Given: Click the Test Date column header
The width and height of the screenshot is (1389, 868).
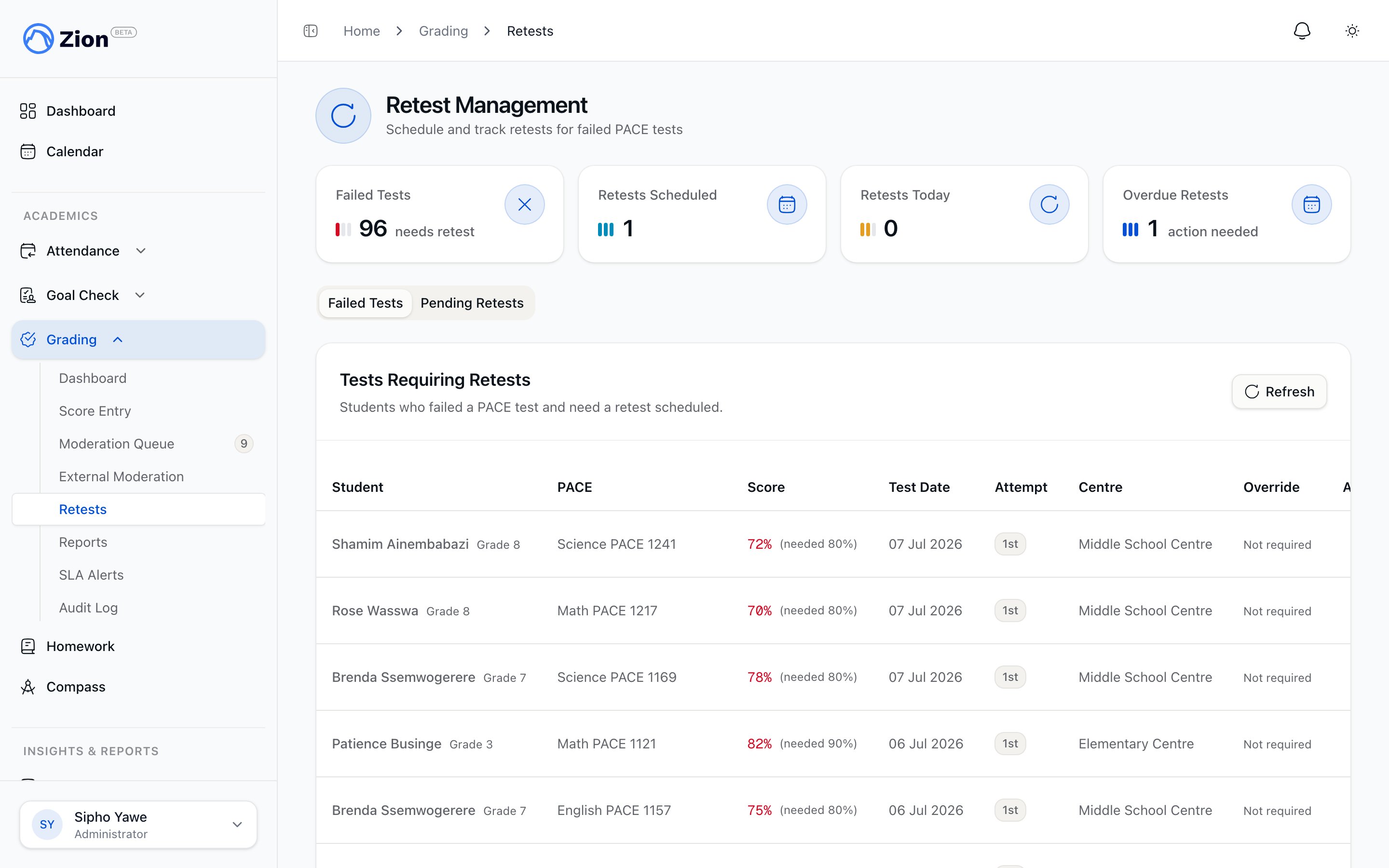Looking at the screenshot, I should 919,487.
